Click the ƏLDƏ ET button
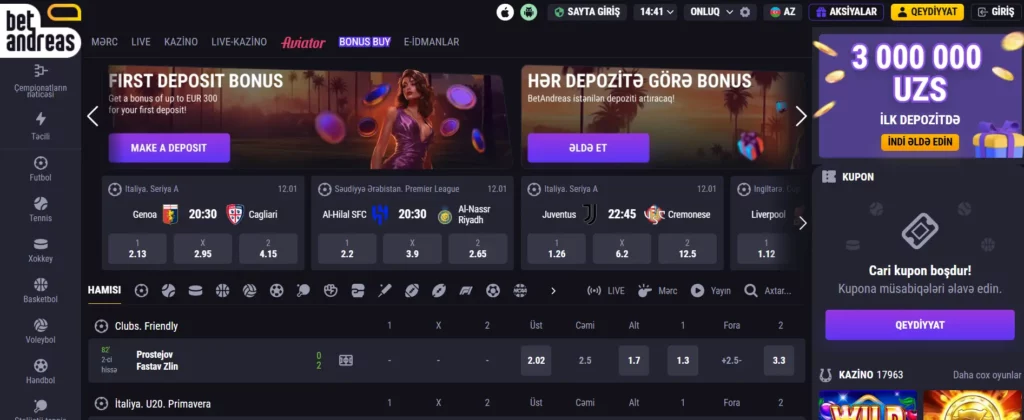1024x420 pixels. click(x=588, y=148)
